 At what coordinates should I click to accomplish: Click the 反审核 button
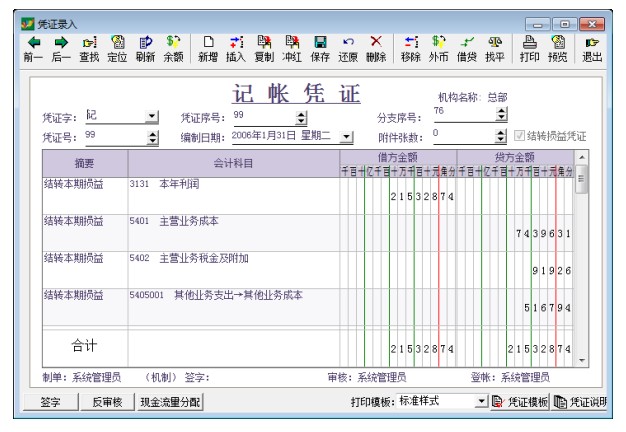[x=107, y=402]
